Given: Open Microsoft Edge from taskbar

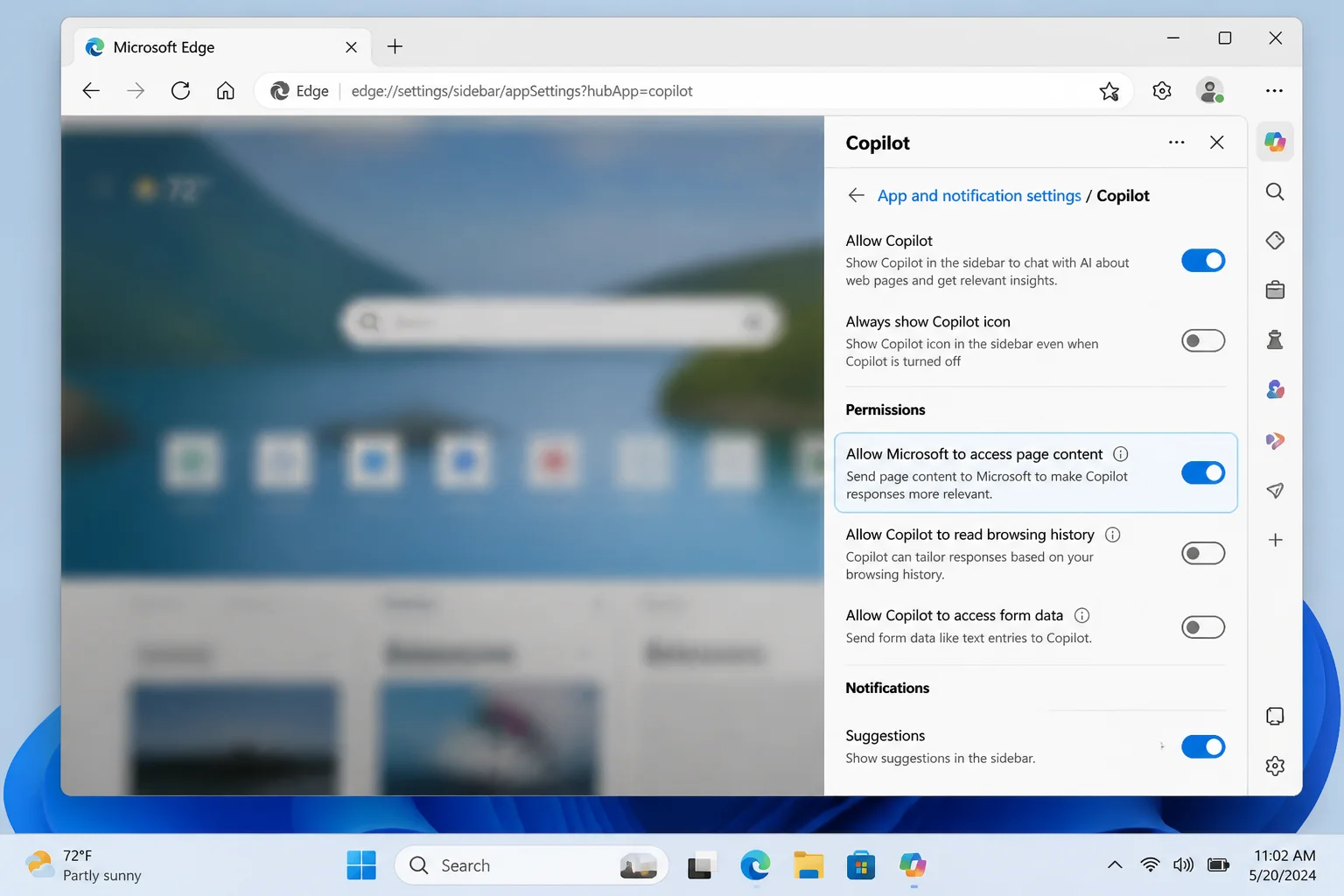Looking at the screenshot, I should 755,865.
